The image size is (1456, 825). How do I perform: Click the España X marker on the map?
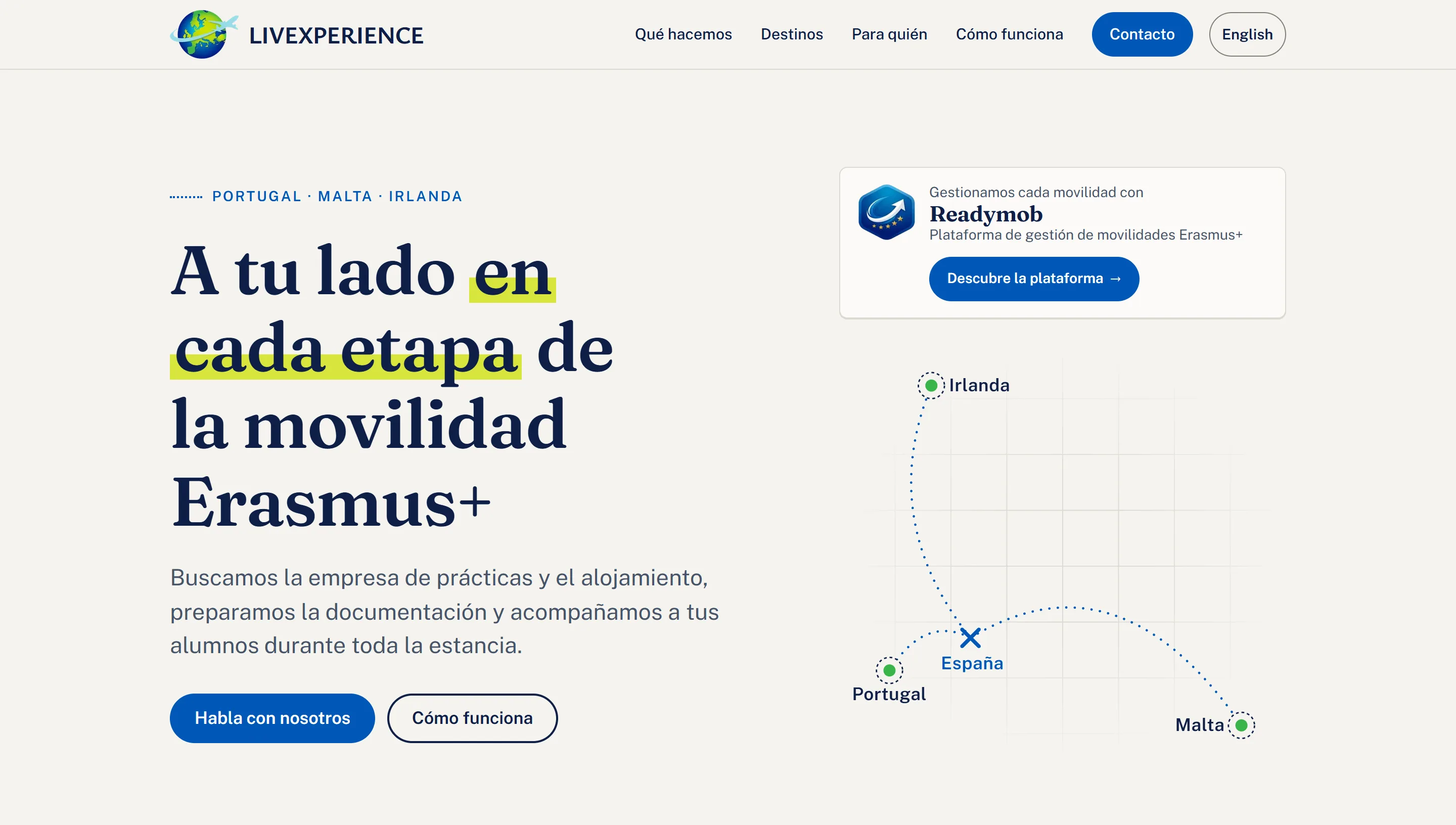[x=971, y=638]
